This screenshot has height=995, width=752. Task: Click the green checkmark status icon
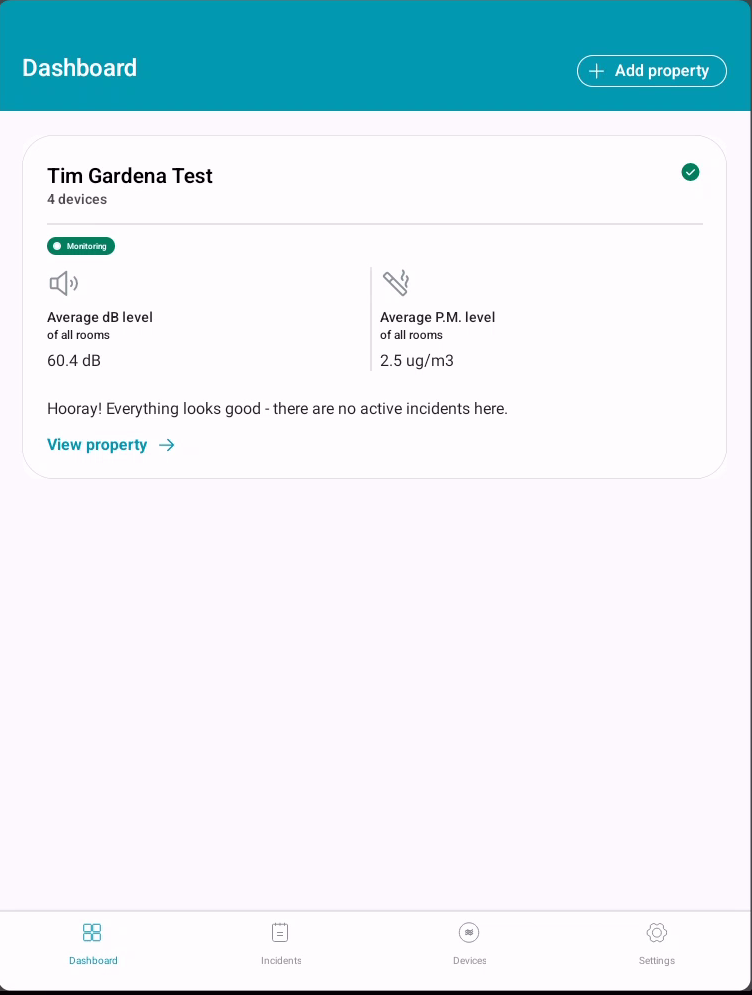[690, 172]
